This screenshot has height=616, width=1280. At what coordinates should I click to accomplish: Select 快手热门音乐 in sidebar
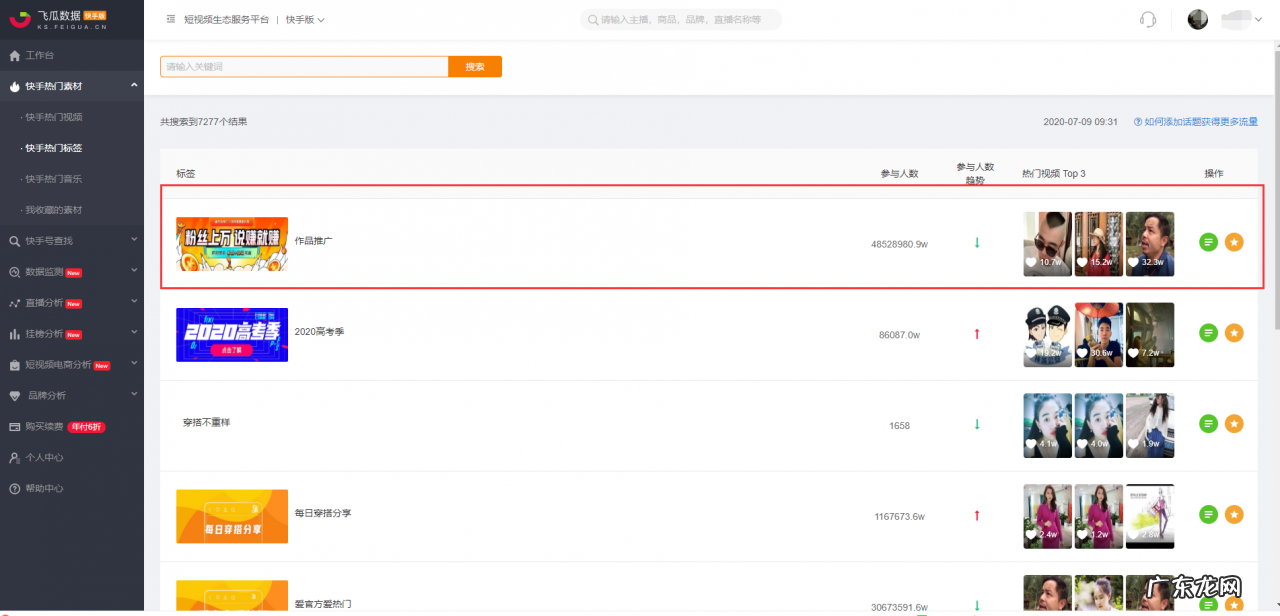click(x=54, y=179)
